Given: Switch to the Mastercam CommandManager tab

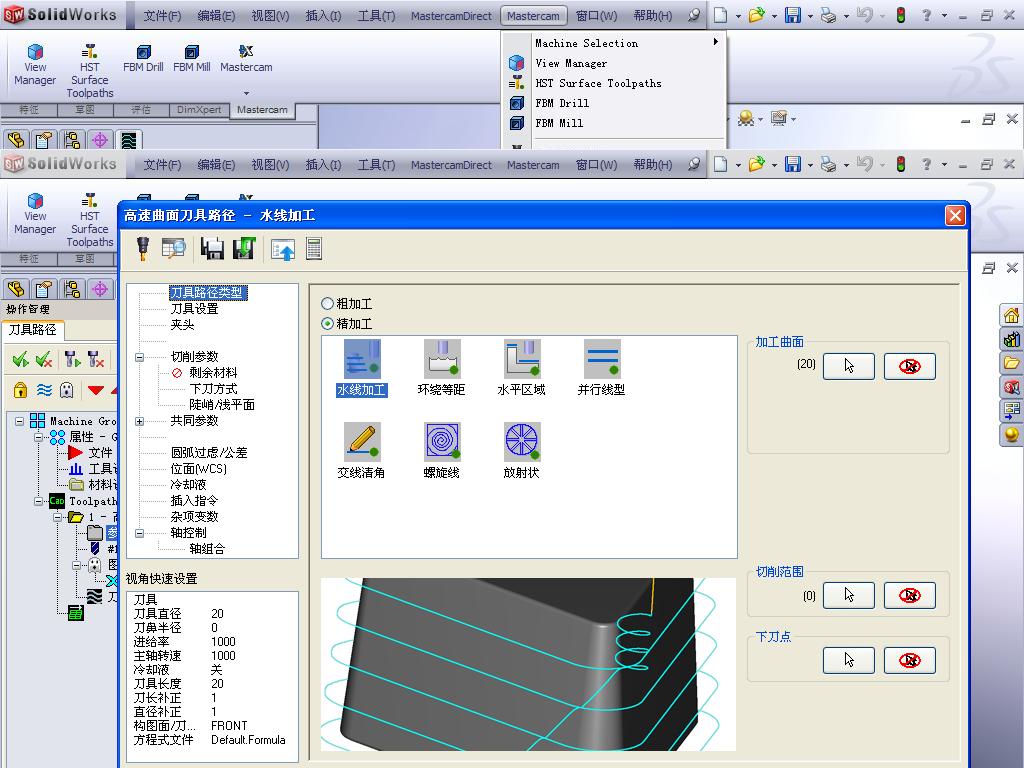Looking at the screenshot, I should (x=262, y=110).
